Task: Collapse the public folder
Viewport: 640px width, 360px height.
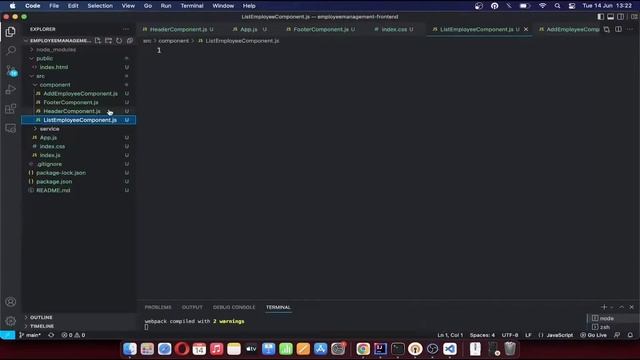Action: pos(44,58)
